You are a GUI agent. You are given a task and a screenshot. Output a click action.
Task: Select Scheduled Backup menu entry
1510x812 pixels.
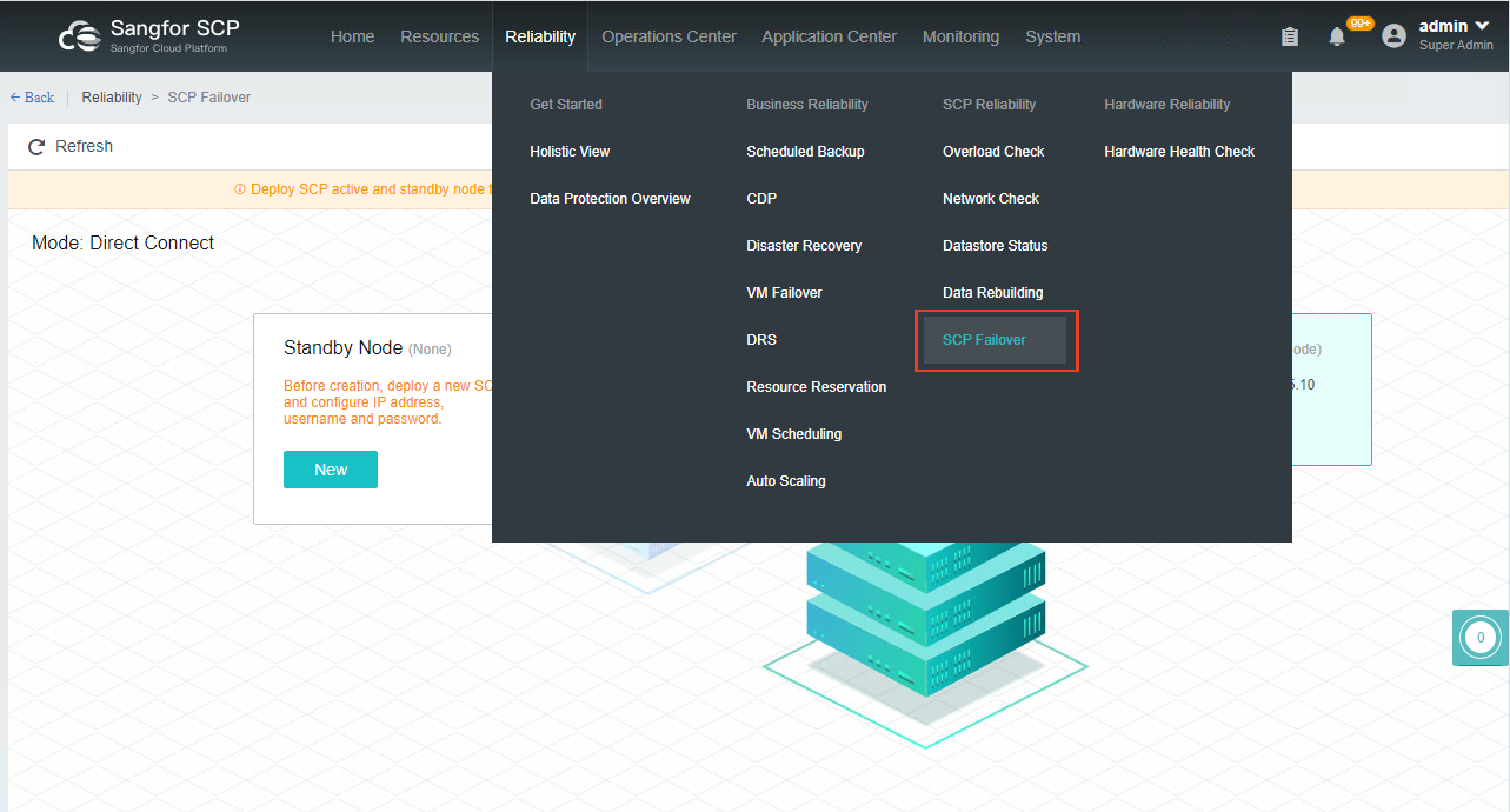tap(805, 151)
